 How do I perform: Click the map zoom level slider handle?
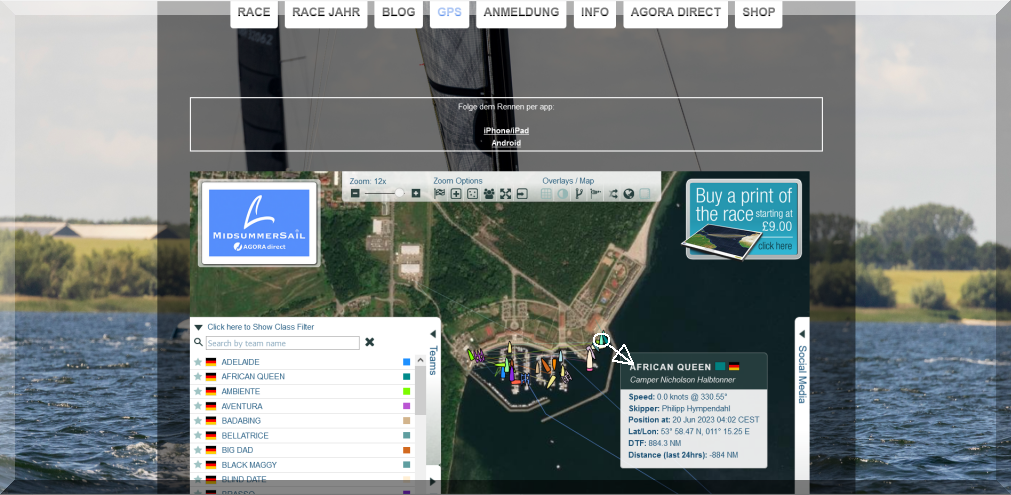click(x=400, y=193)
